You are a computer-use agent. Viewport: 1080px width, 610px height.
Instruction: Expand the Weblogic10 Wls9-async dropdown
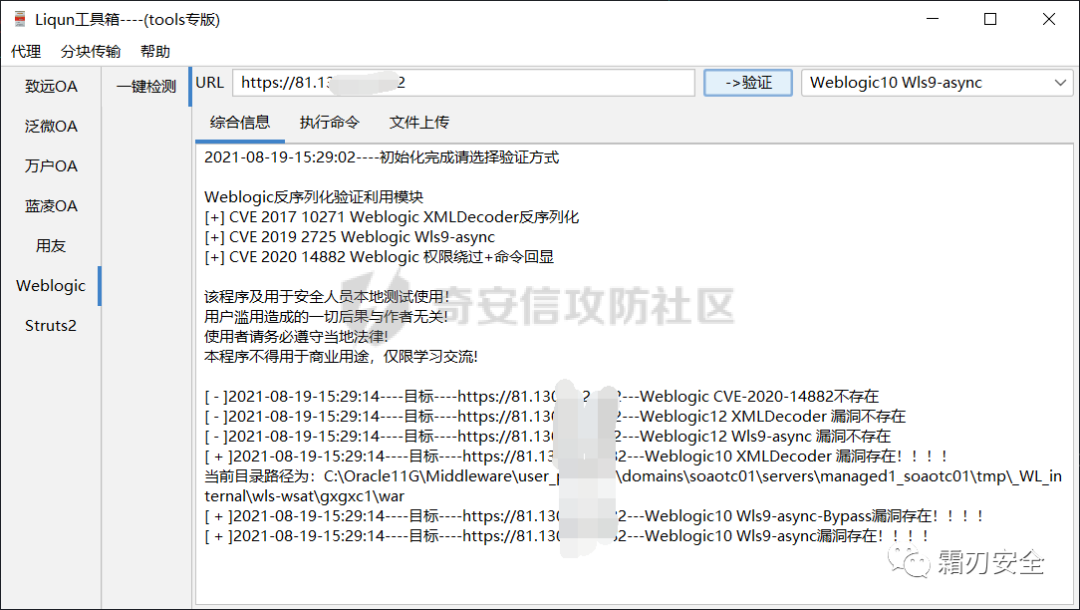(937, 83)
